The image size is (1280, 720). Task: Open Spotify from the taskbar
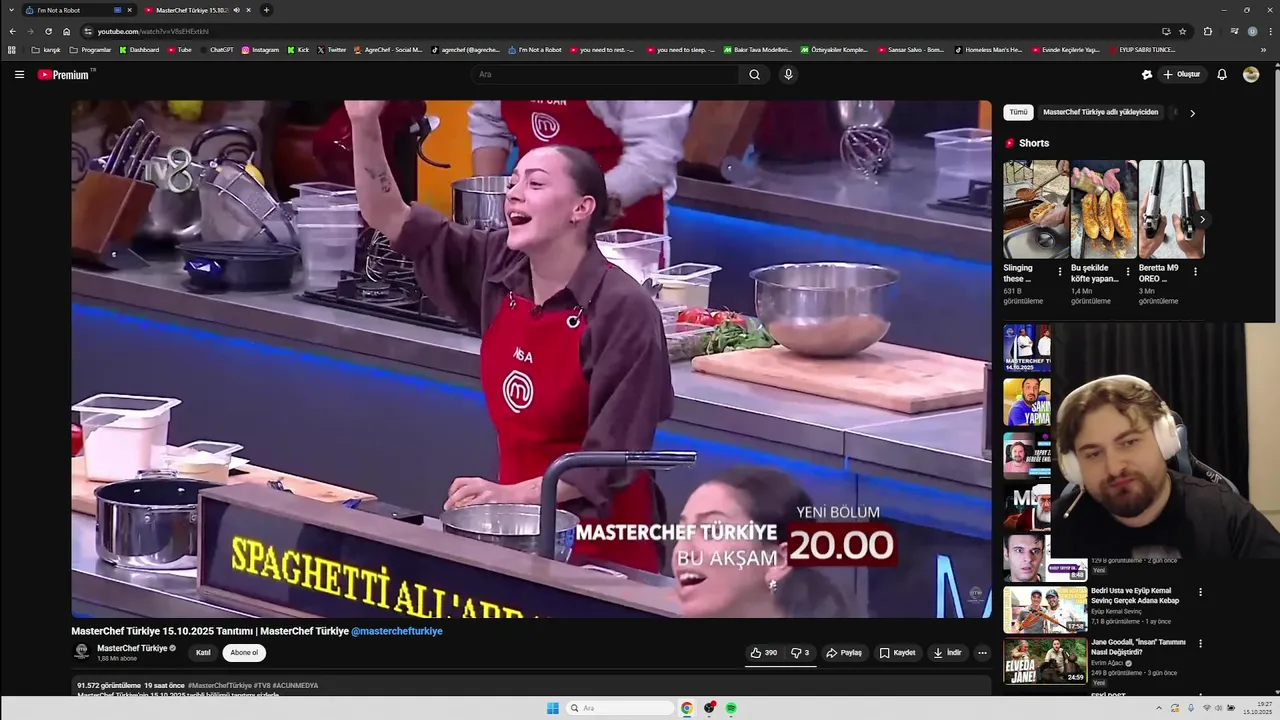(731, 708)
